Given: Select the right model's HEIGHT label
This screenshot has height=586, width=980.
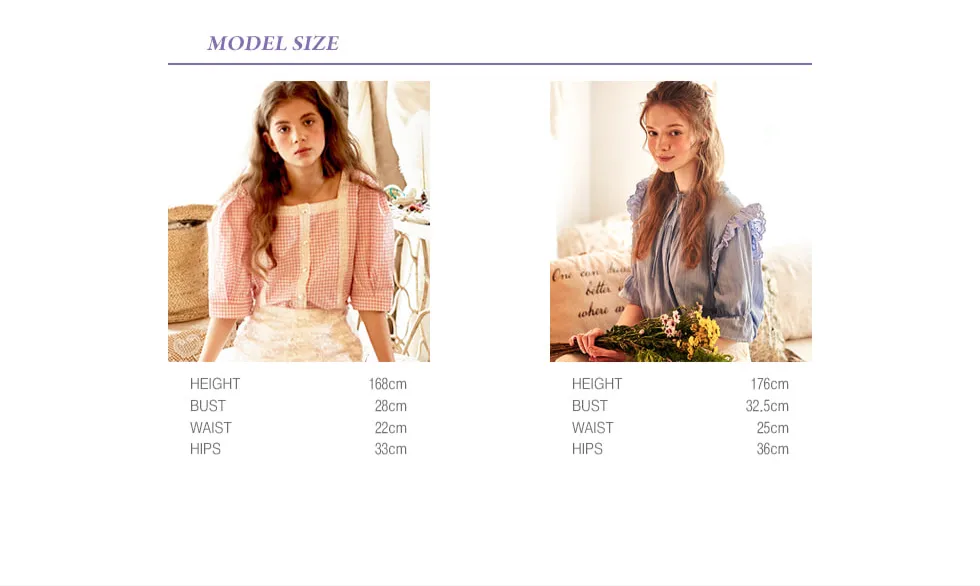Looking at the screenshot, I should [x=597, y=384].
